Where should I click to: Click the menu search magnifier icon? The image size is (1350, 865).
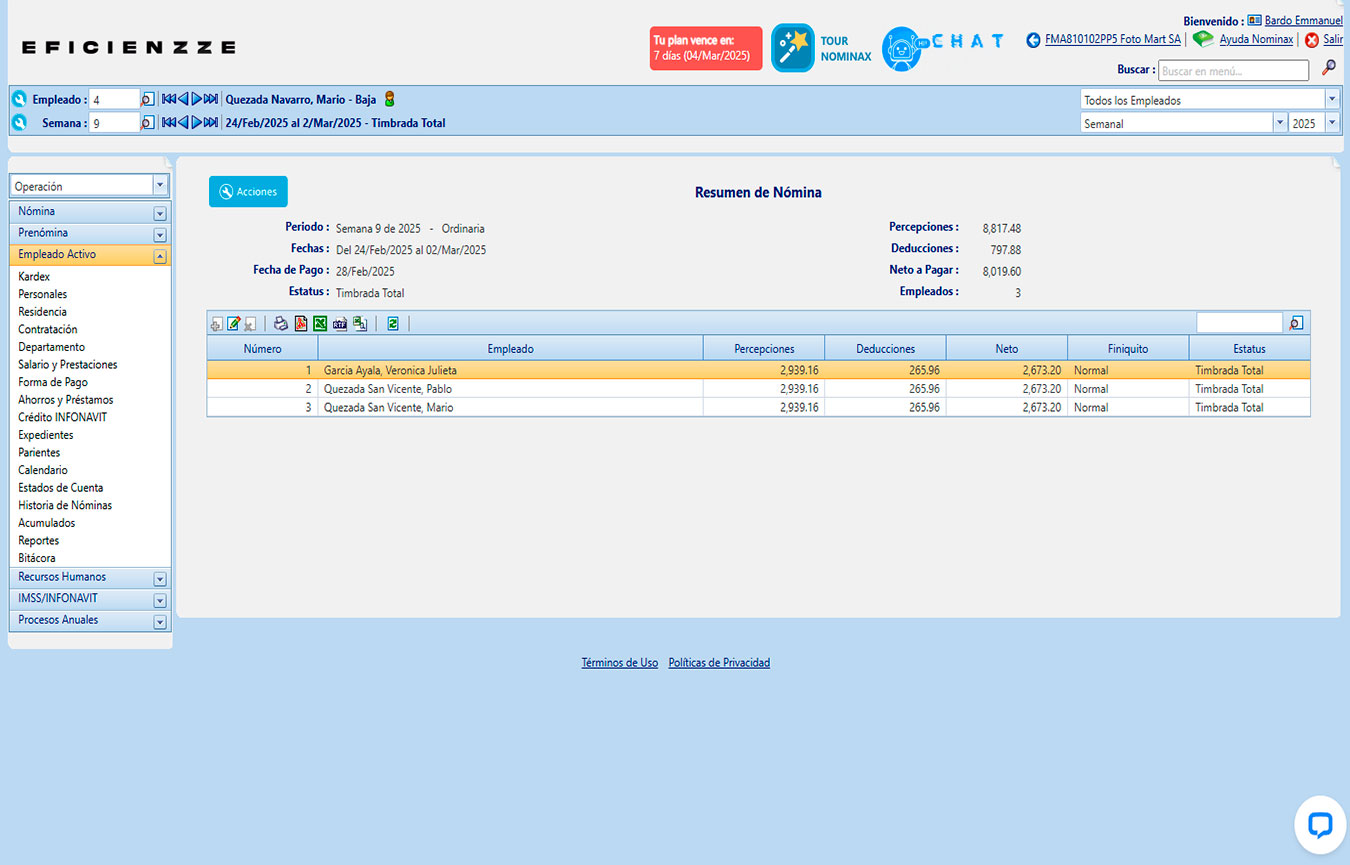click(x=1328, y=68)
